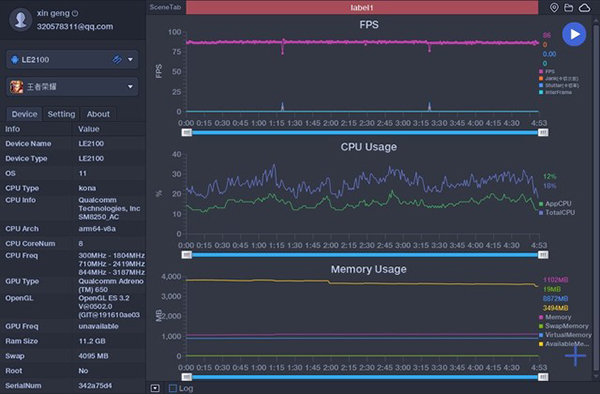This screenshot has width=600, height=394.
Task: Select the CPU Type kona value
Action: (87, 188)
